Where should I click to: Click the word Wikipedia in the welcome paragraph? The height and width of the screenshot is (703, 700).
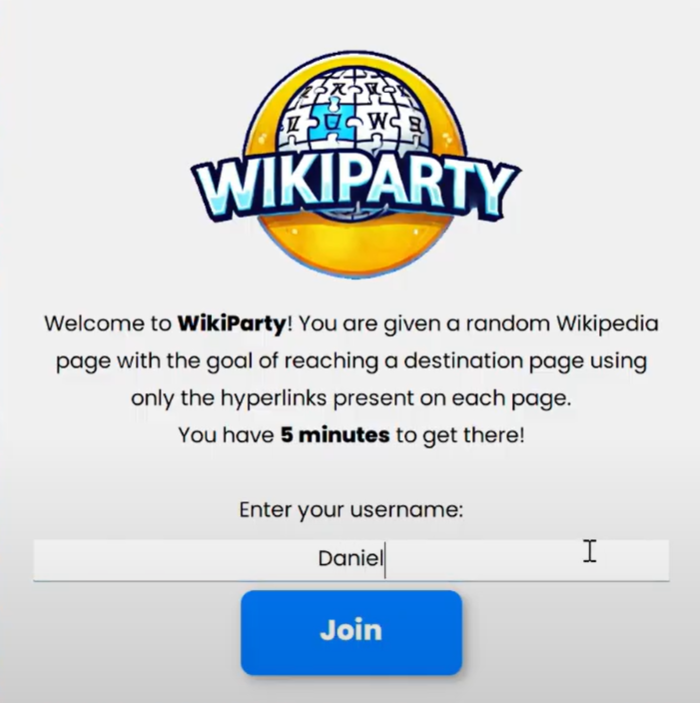[607, 323]
